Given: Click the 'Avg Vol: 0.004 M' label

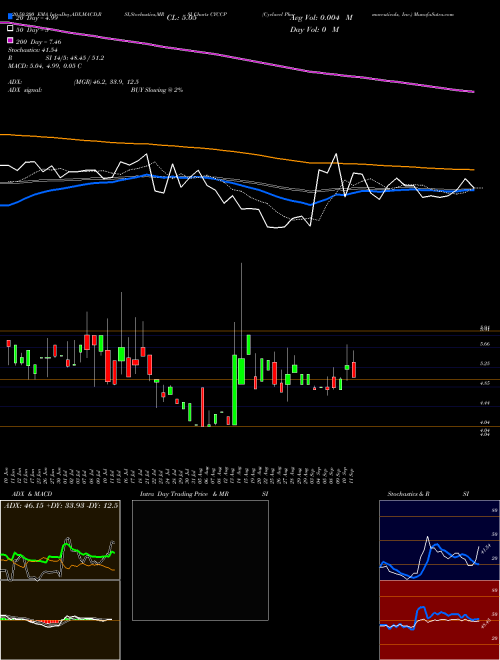Looking at the screenshot, I should coord(321,18).
